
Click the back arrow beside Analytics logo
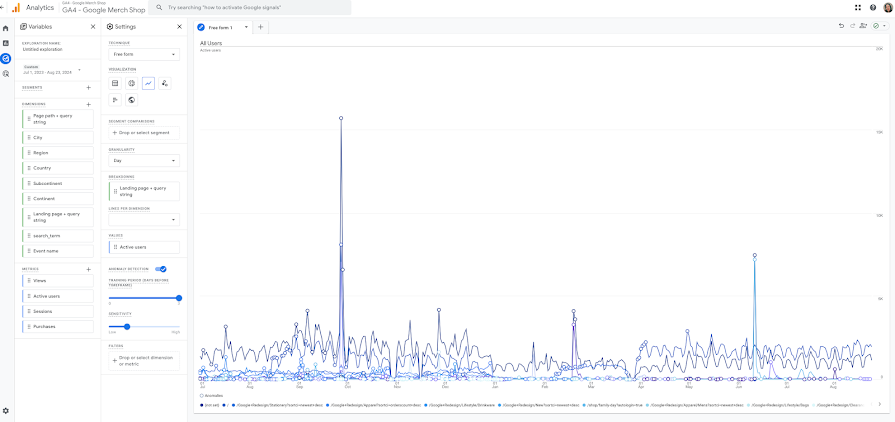click(x=2, y=7)
